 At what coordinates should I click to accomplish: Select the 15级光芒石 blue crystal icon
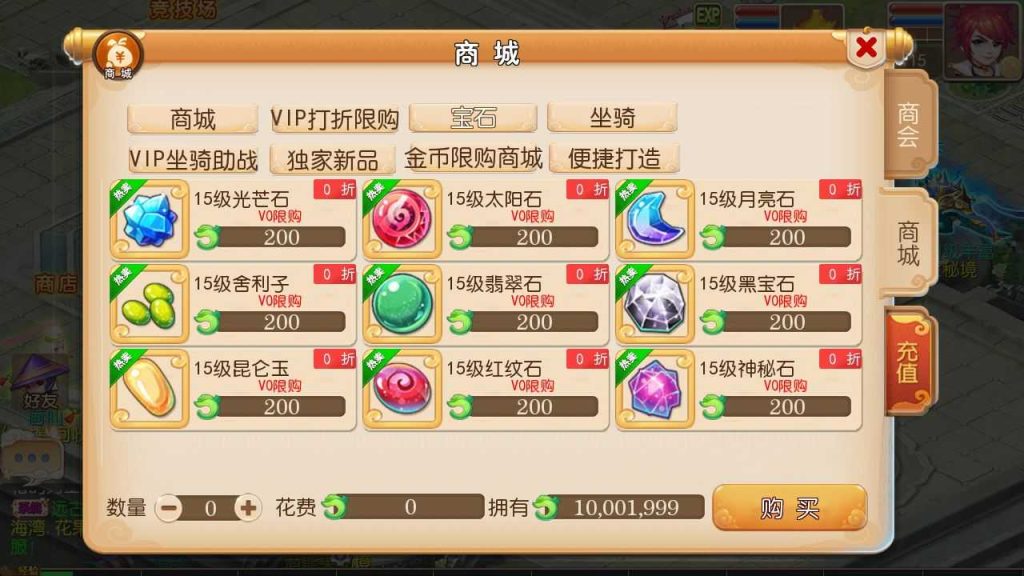(150, 219)
